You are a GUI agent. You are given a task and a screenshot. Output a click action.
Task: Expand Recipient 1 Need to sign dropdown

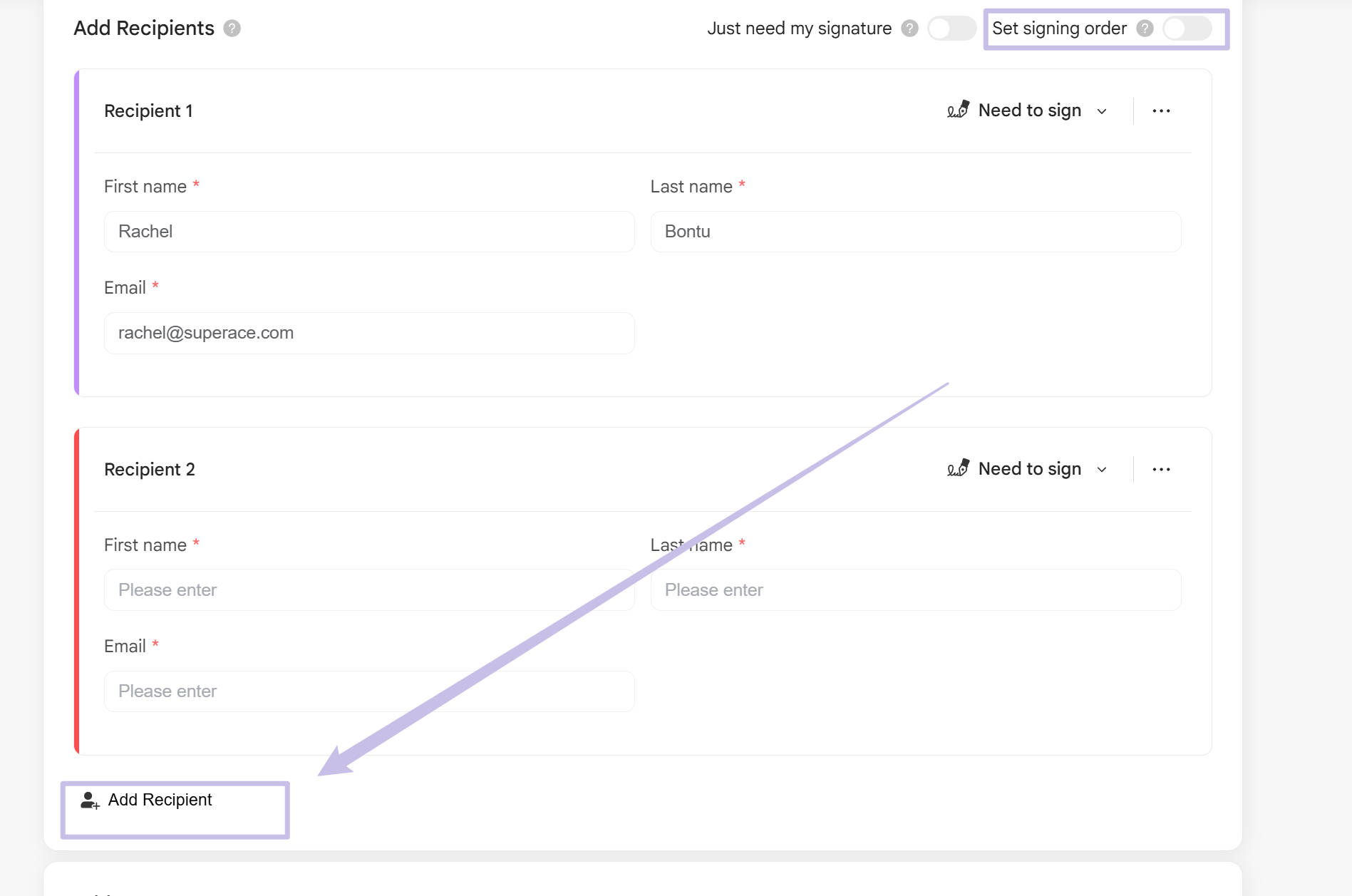point(1101,111)
